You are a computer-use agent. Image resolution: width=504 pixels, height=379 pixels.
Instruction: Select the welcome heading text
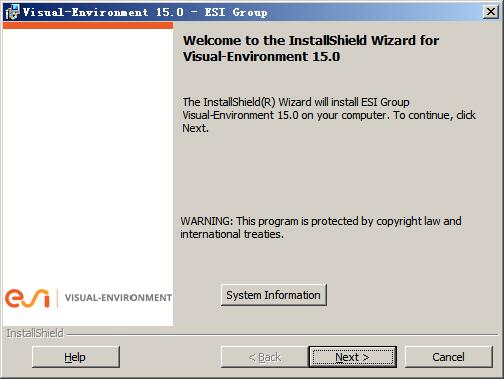coord(311,48)
